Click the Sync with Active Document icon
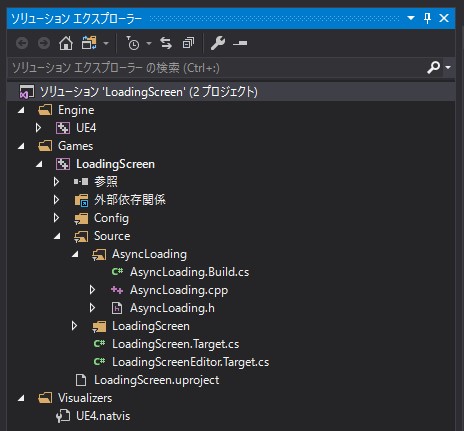464x431 pixels. (x=166, y=43)
